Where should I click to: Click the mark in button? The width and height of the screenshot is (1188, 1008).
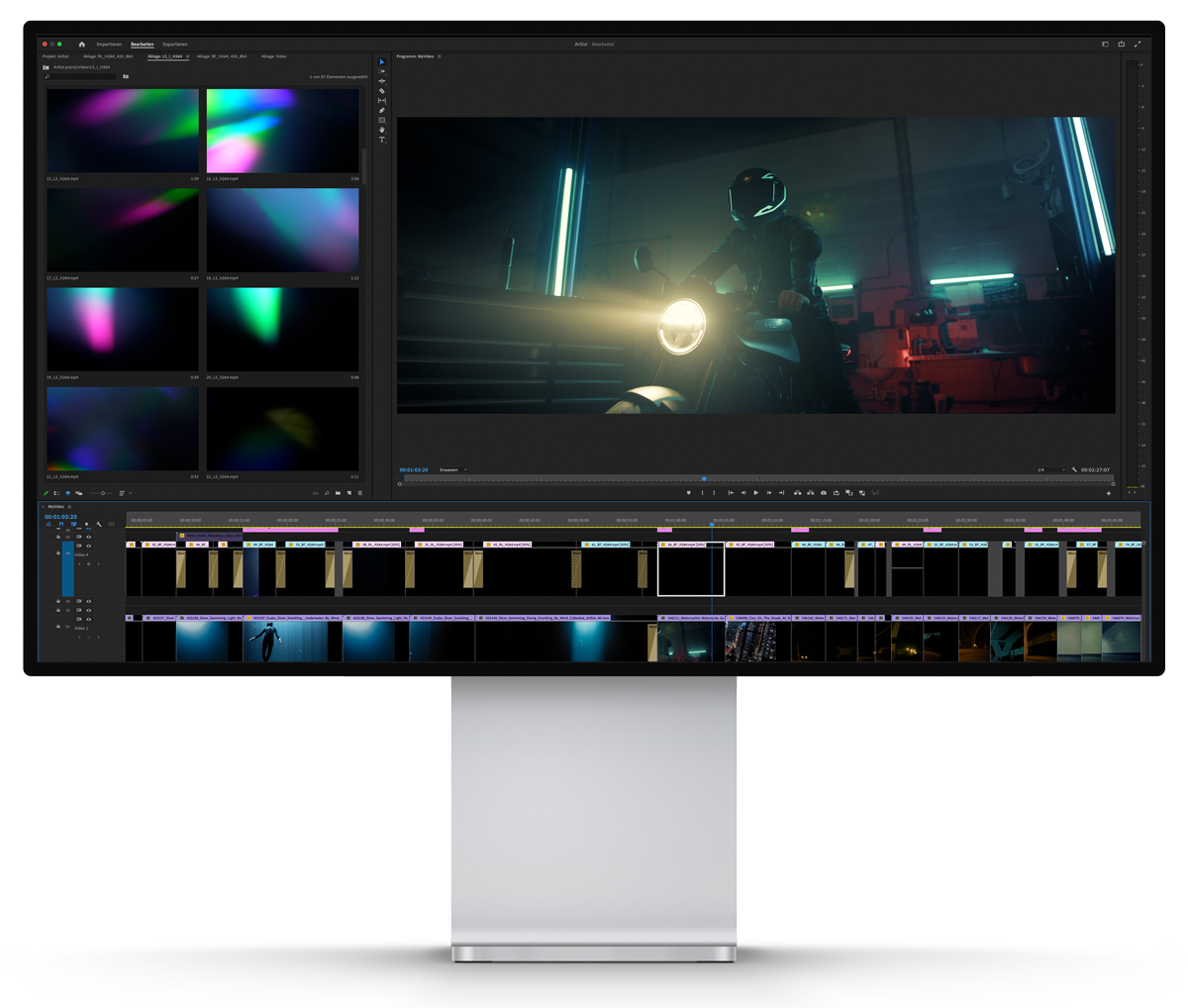point(703,493)
